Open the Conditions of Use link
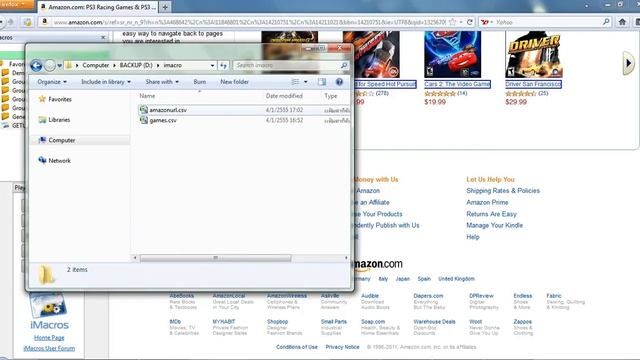Image resolution: width=640 pixels, height=360 pixels. click(297, 347)
